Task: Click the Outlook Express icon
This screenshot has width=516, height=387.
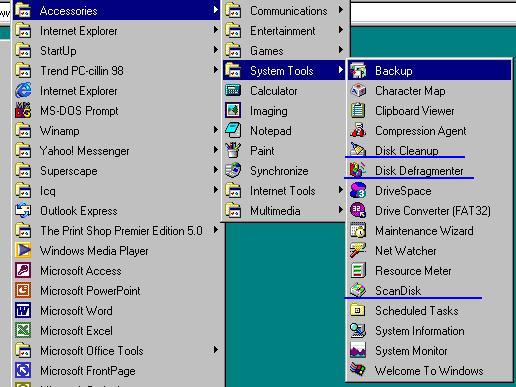Action: click(x=23, y=211)
